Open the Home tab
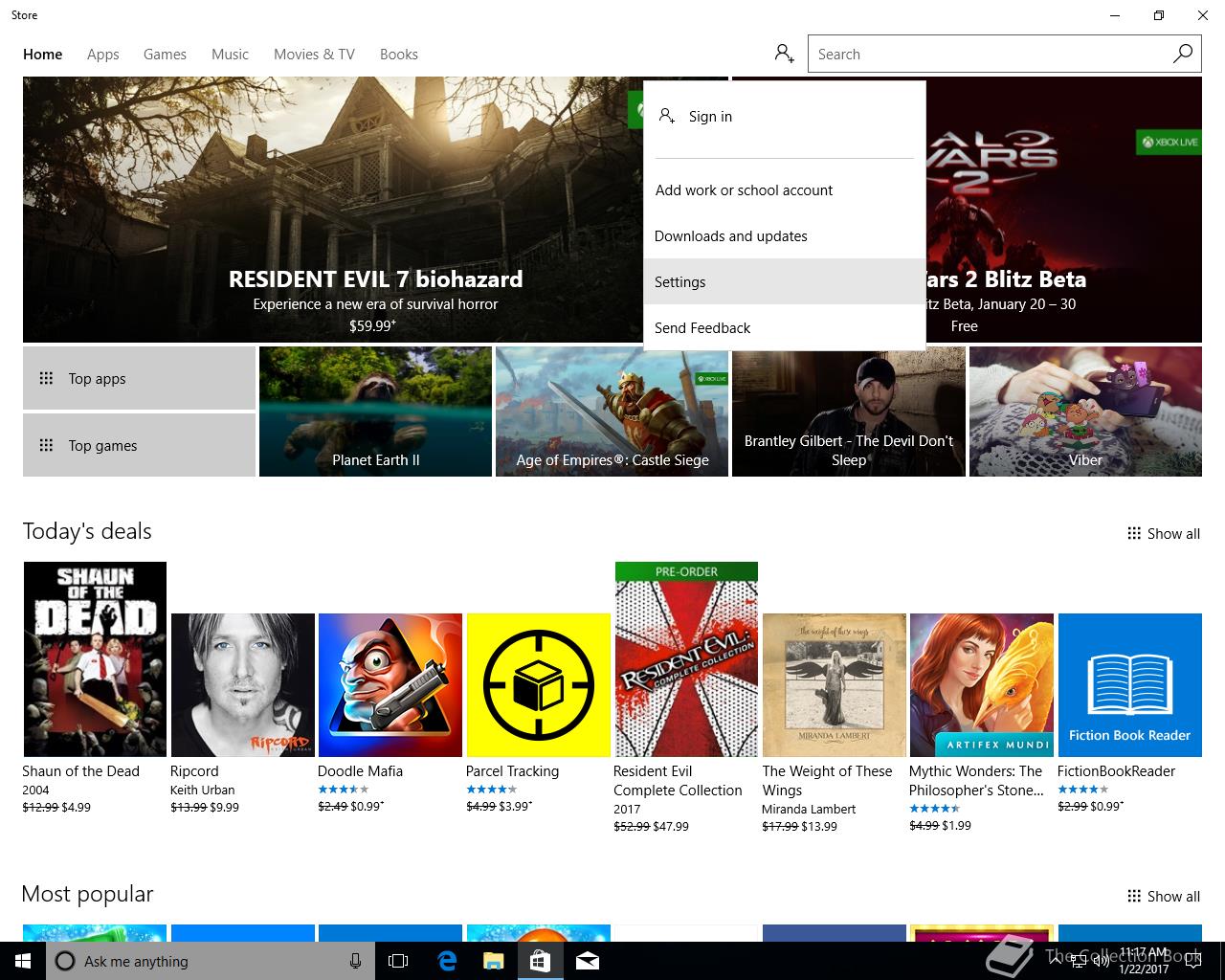This screenshot has width=1225, height=980. tap(43, 55)
